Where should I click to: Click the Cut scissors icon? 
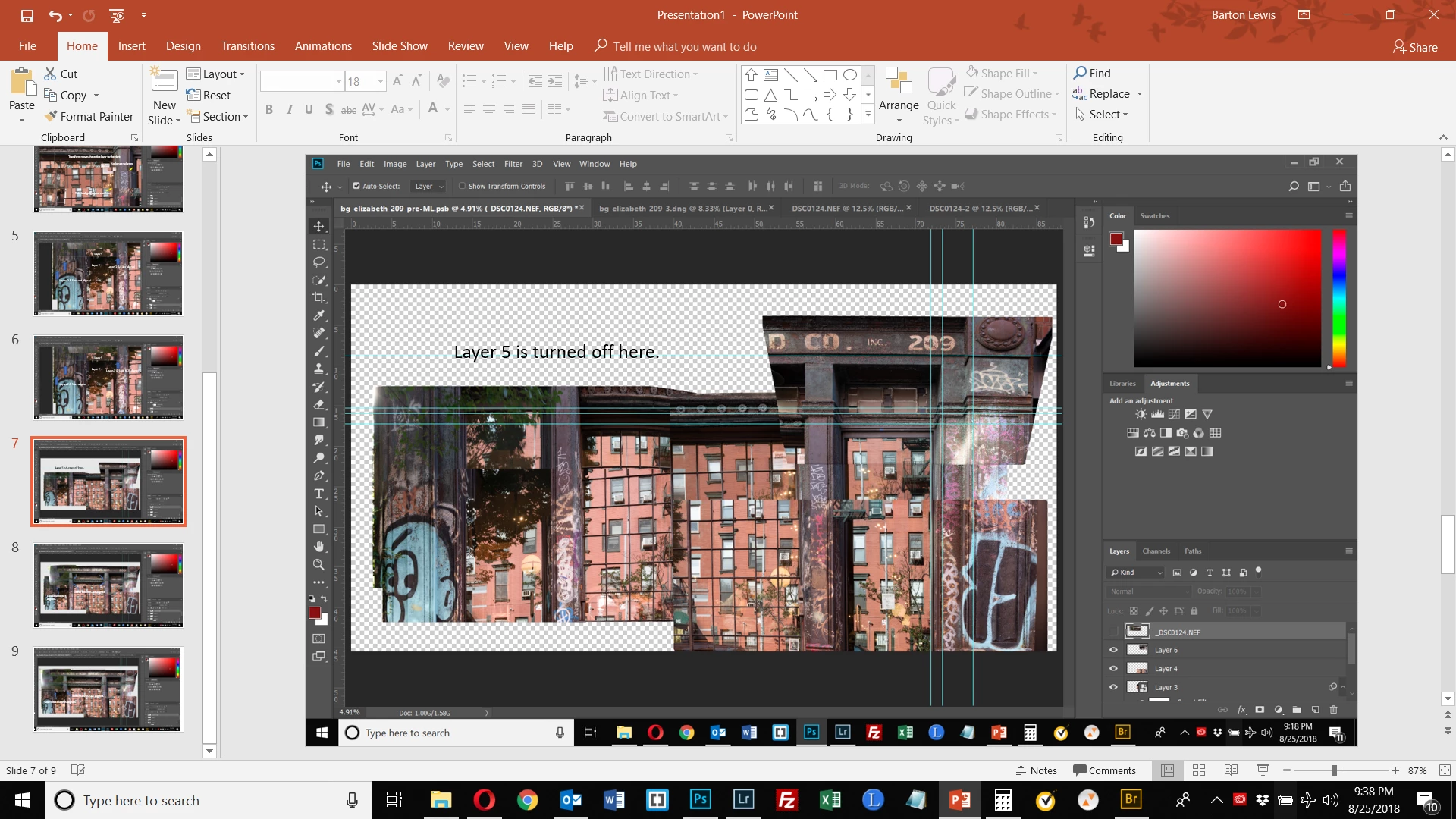[51, 74]
